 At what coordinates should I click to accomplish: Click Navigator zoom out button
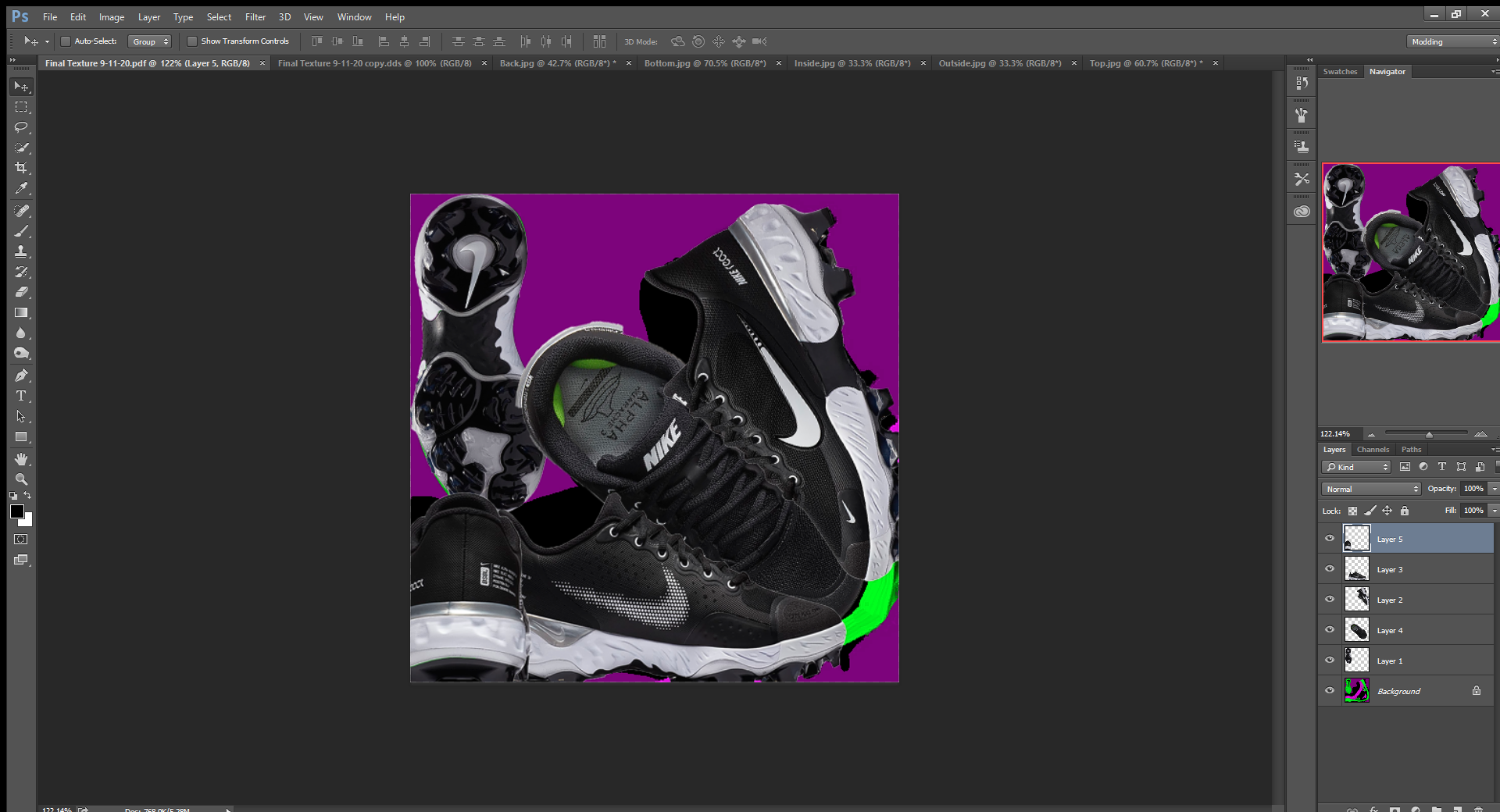click(1371, 434)
